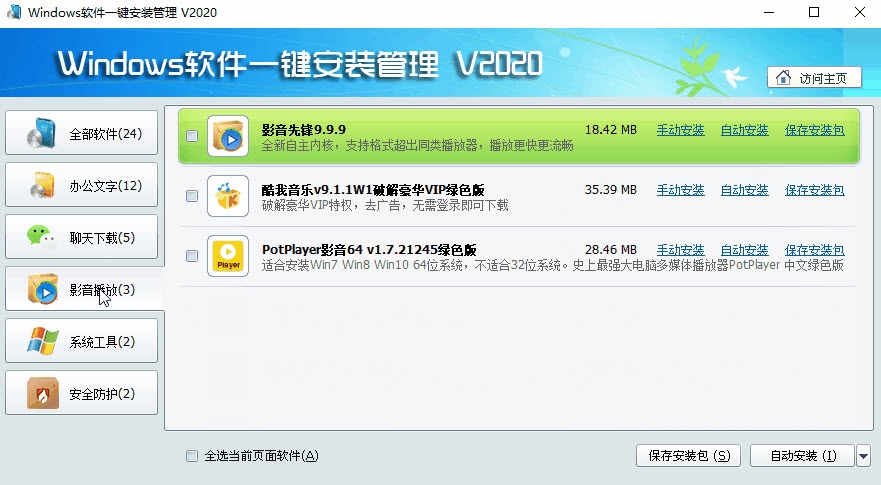The height and width of the screenshot is (485, 881).
Task: Click the 酷我音乐 app icon
Action: [228, 196]
